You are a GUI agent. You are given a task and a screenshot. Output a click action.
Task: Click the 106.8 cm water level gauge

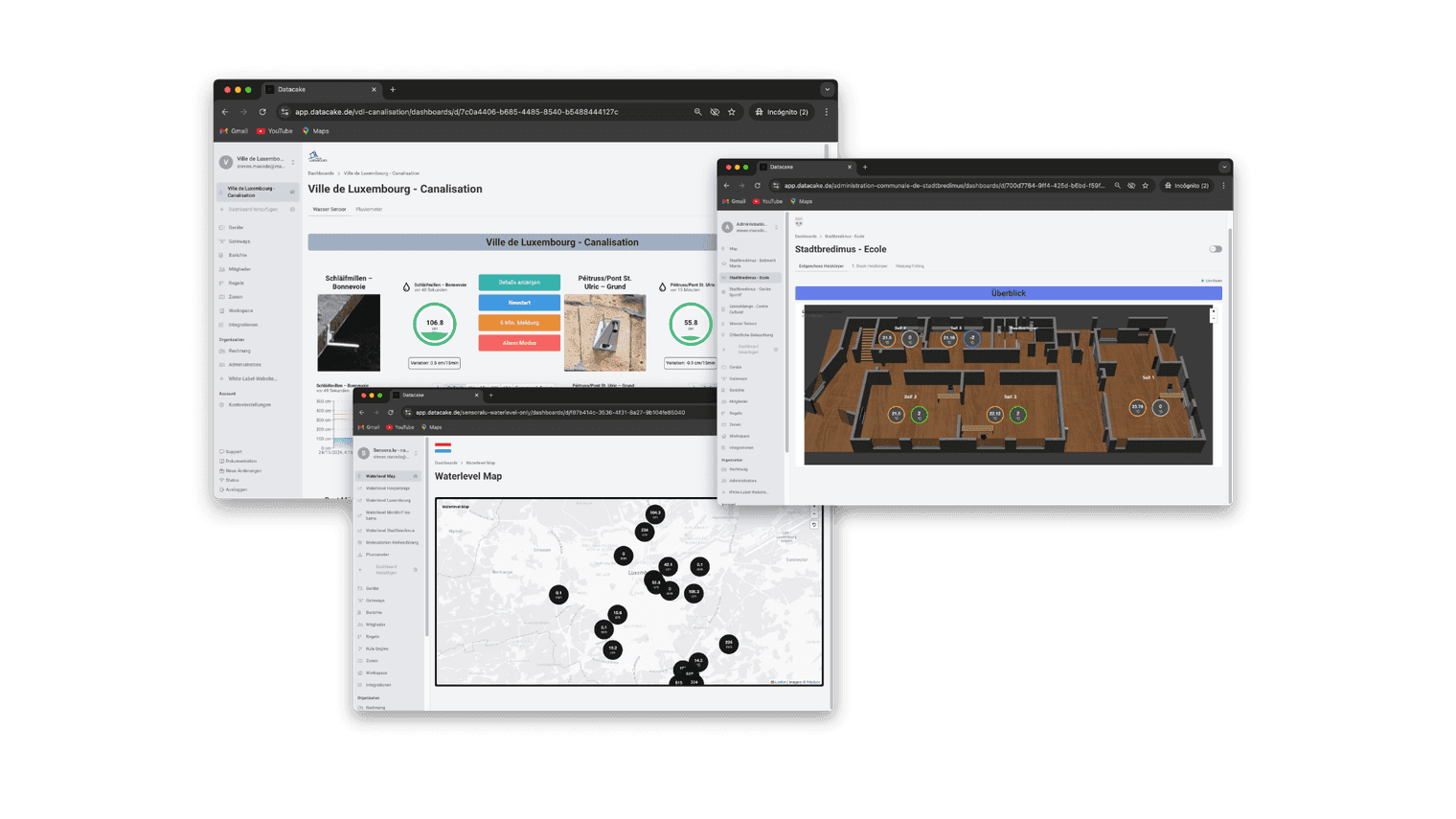(x=435, y=325)
